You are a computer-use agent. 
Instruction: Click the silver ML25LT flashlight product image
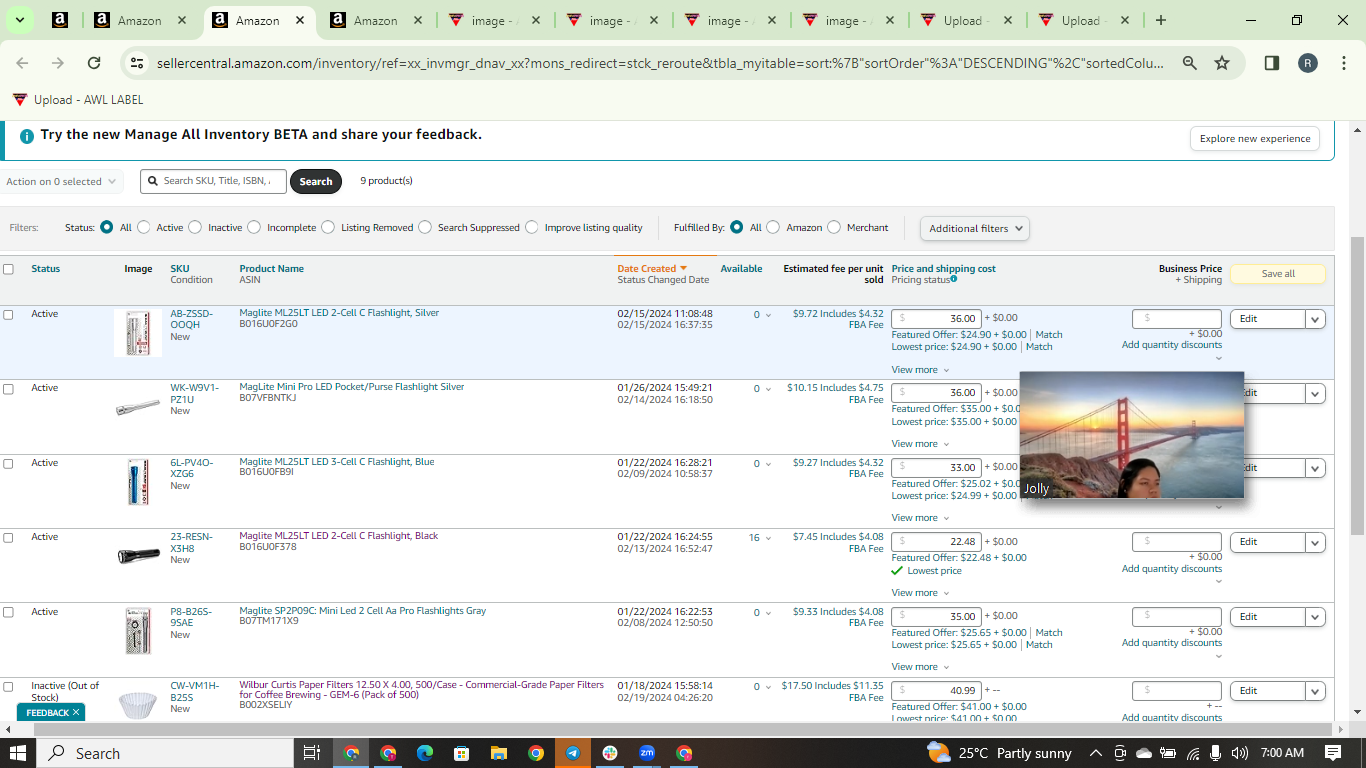click(x=138, y=333)
